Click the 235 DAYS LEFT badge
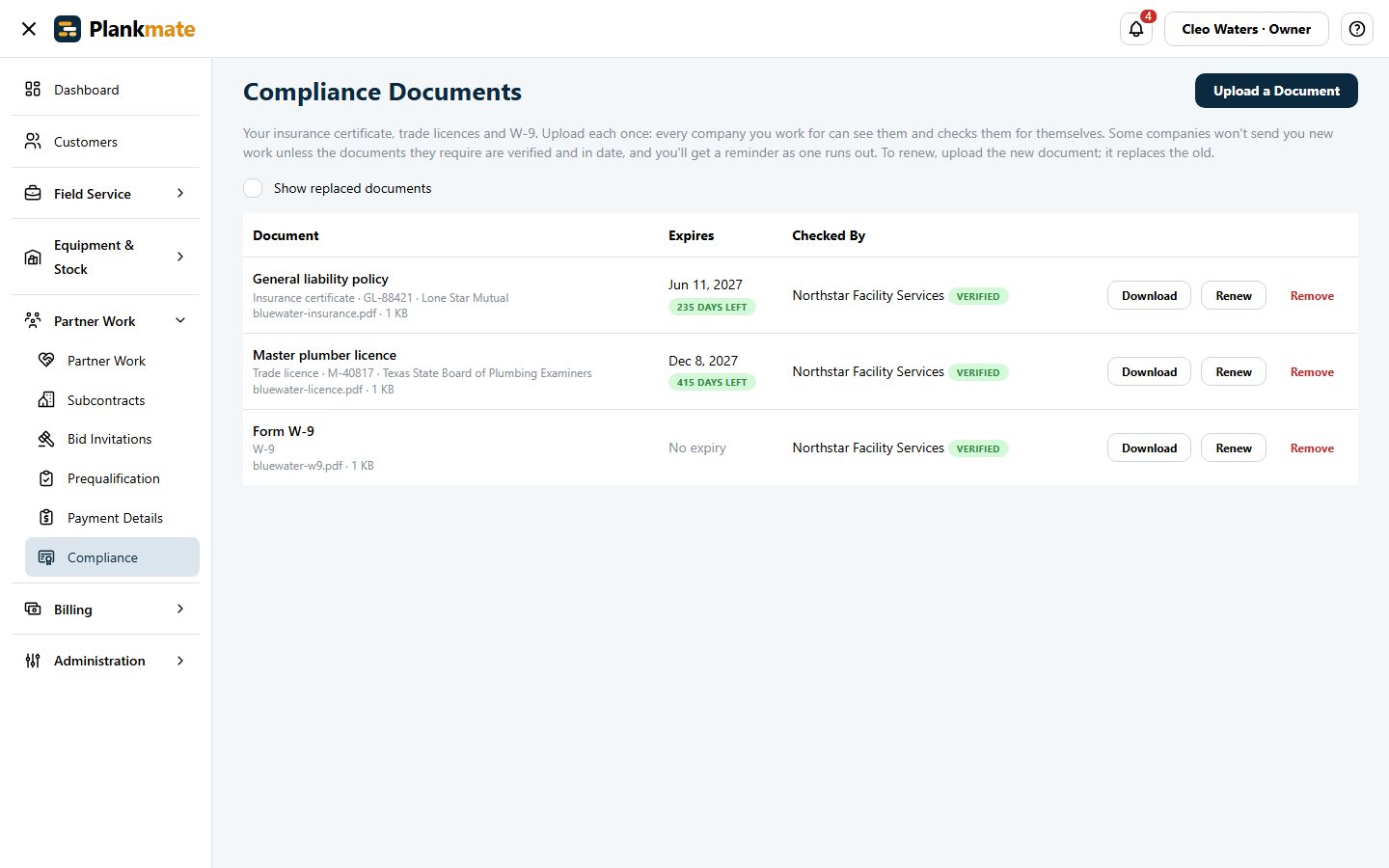The height and width of the screenshot is (868, 1389). coord(712,308)
